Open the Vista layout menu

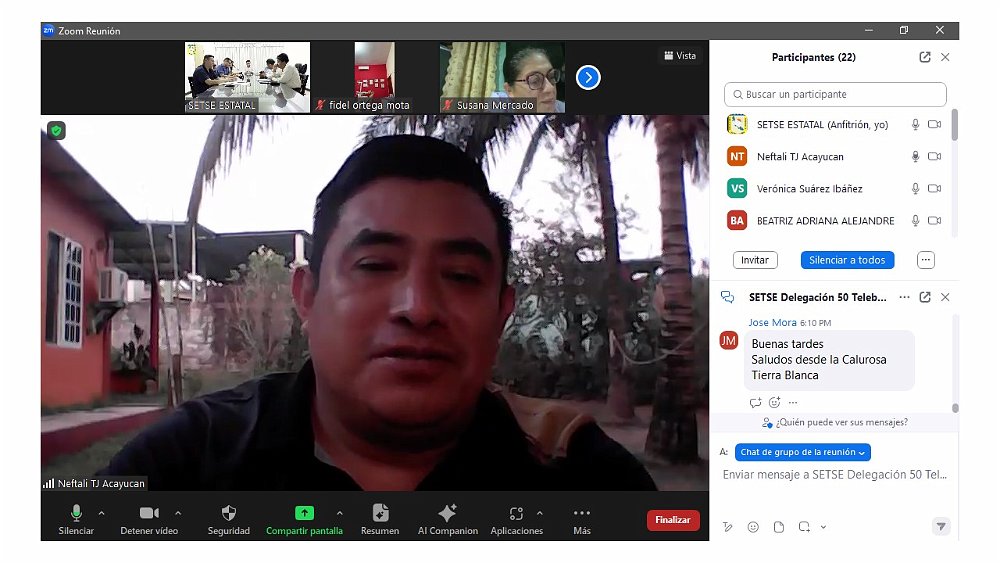pyautogui.click(x=679, y=56)
